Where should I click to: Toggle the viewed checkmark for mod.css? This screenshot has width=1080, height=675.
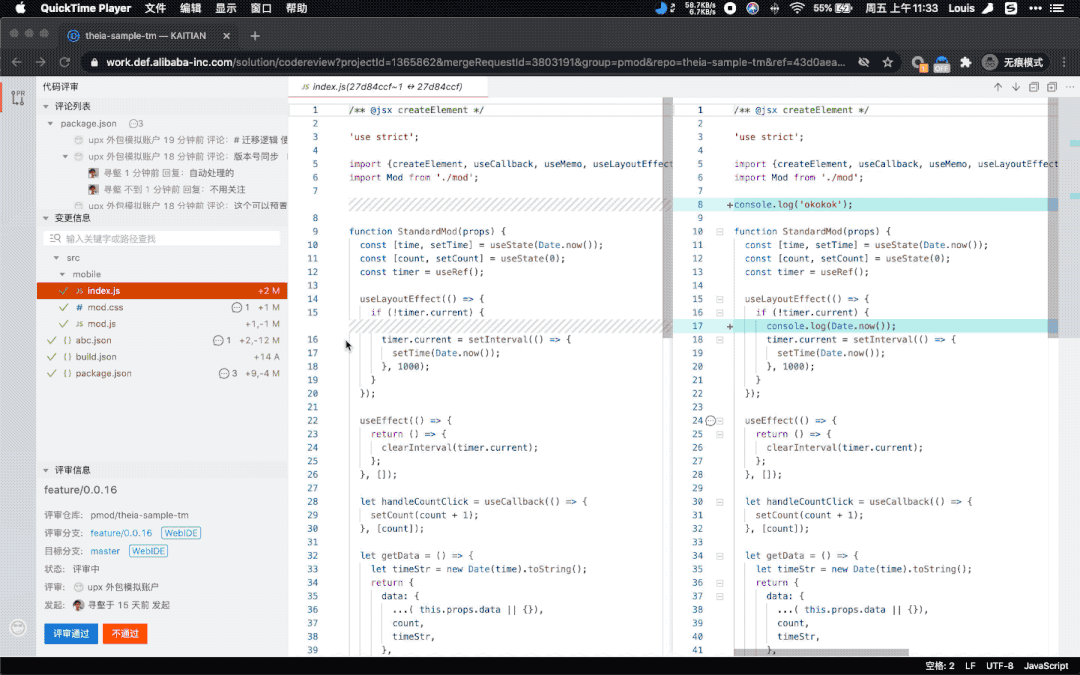pyautogui.click(x=63, y=308)
